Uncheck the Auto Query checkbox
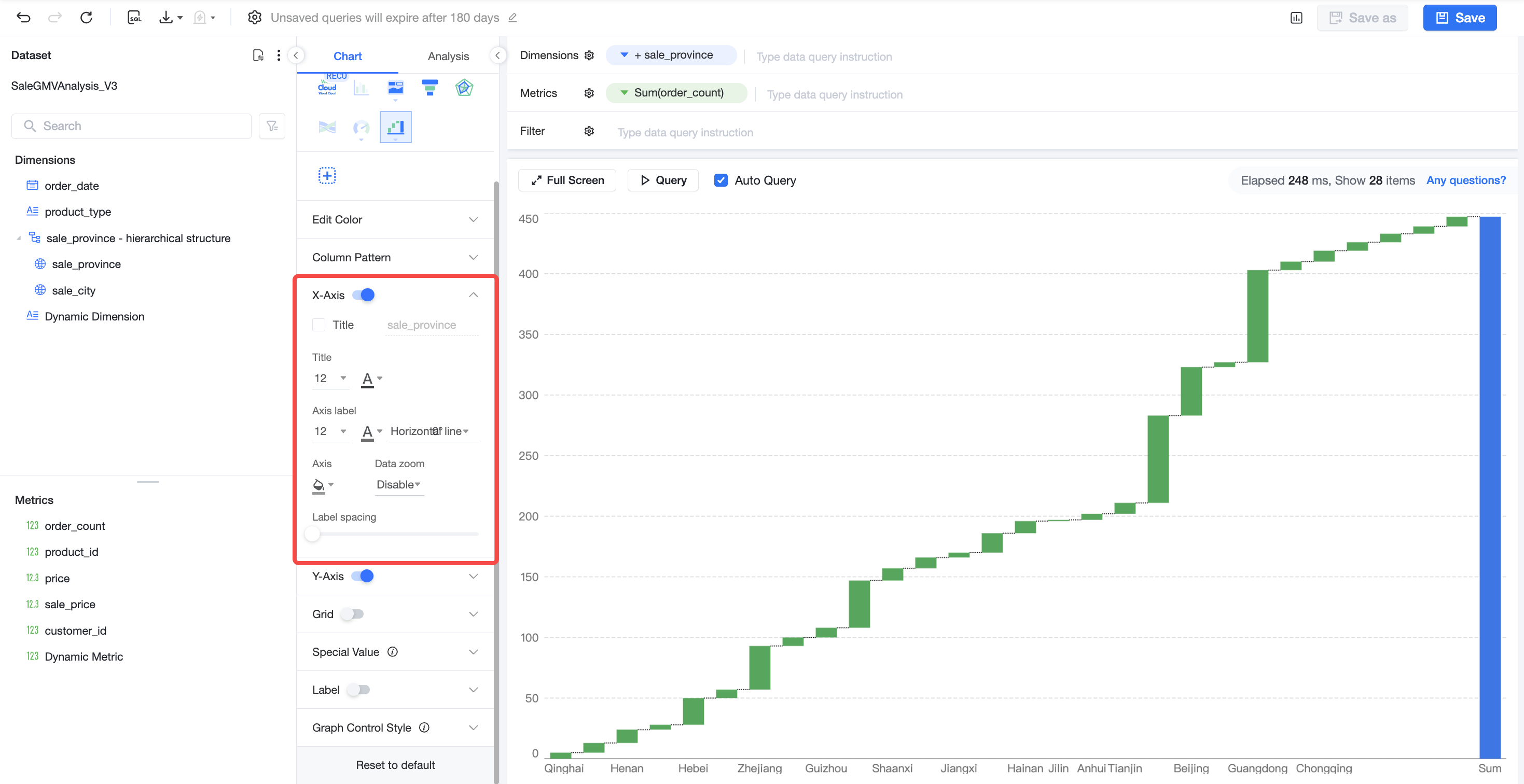1524x784 pixels. [721, 180]
